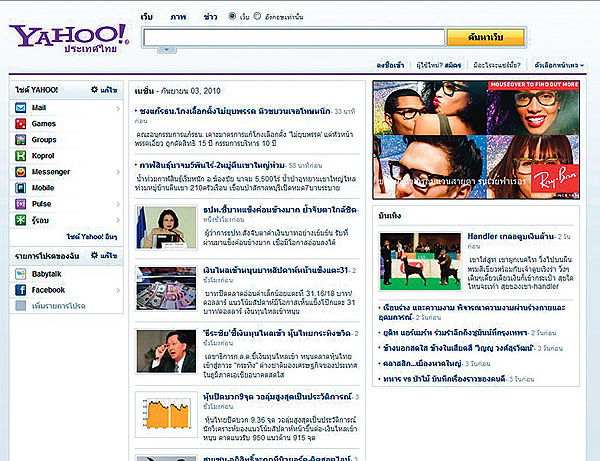Screen dimensions: 600x461
Task: Open last entertainment bullet headline
Action: coord(444,379)
